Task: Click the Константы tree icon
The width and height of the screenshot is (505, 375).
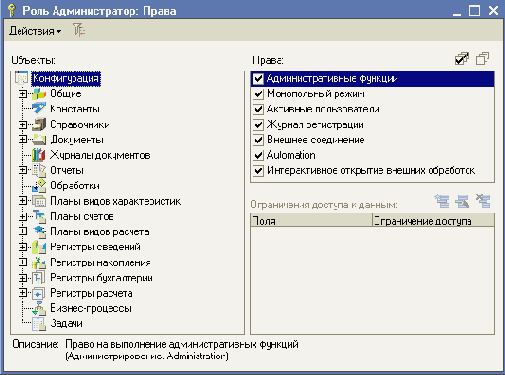Action: pyautogui.click(x=39, y=109)
